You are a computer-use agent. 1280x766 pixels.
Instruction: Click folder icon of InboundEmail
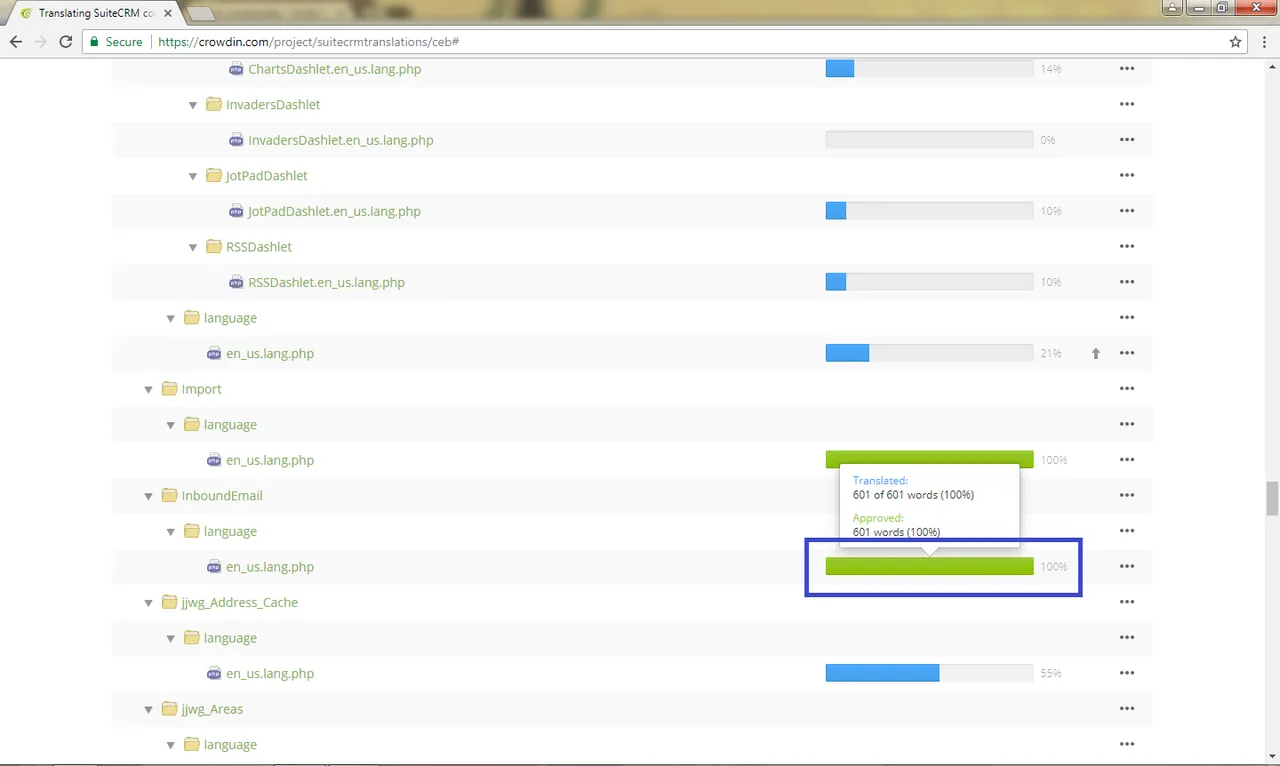pyautogui.click(x=169, y=495)
